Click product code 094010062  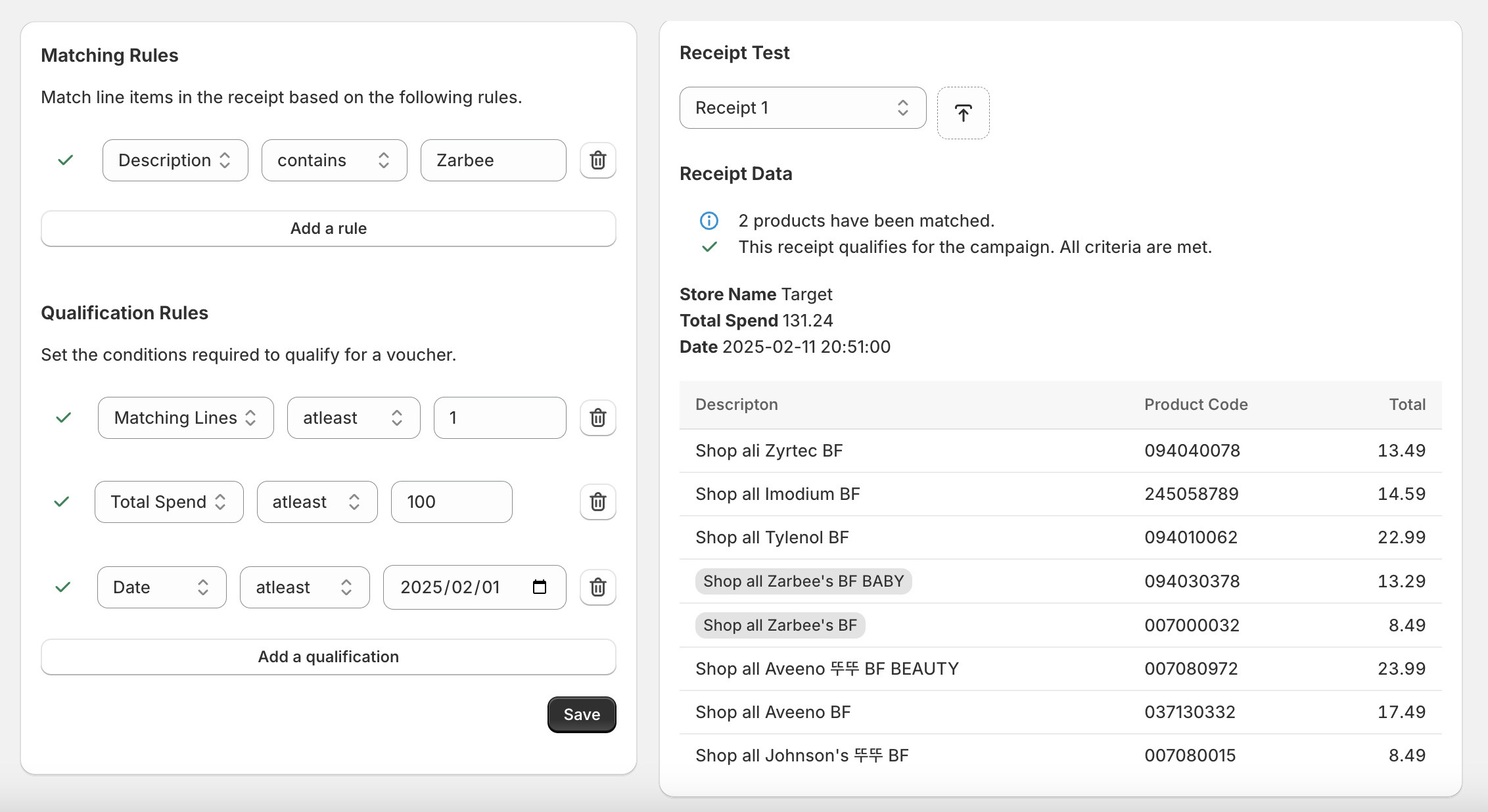coord(1191,537)
